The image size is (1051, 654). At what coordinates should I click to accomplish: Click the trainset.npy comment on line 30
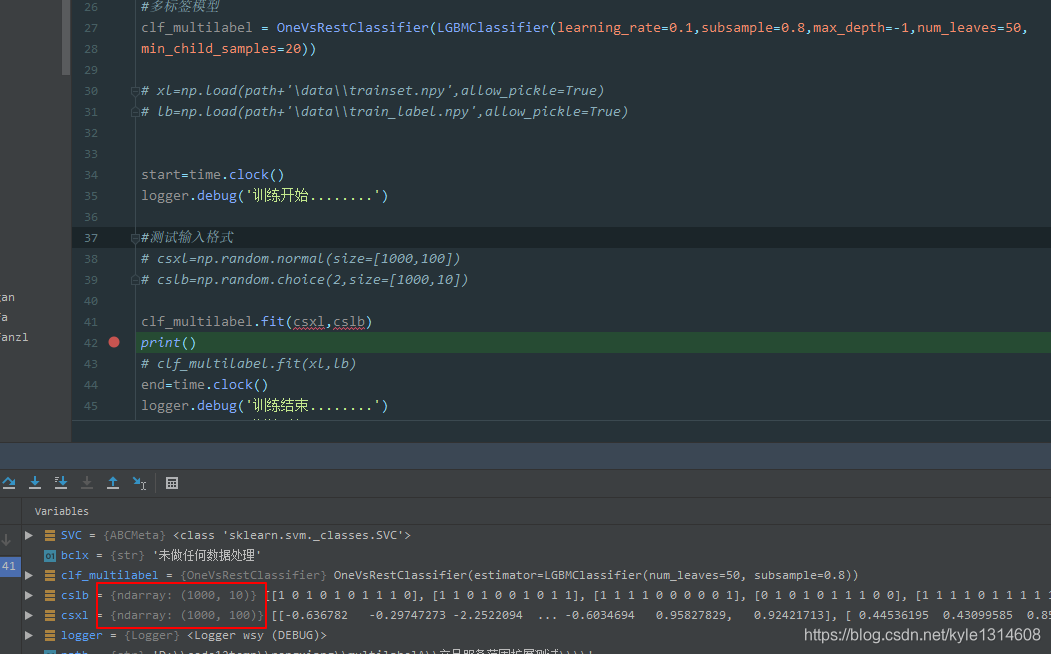coord(373,91)
